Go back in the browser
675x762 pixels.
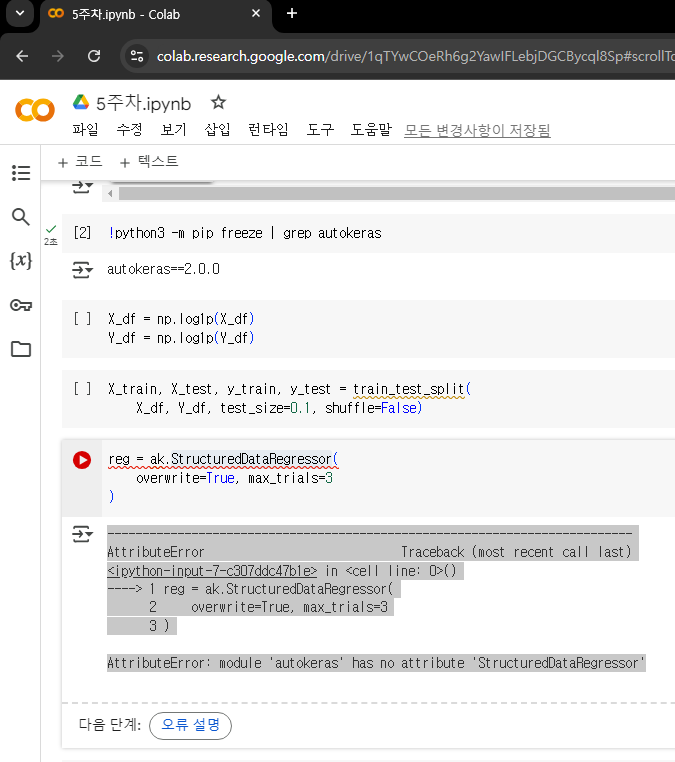pyautogui.click(x=22, y=56)
